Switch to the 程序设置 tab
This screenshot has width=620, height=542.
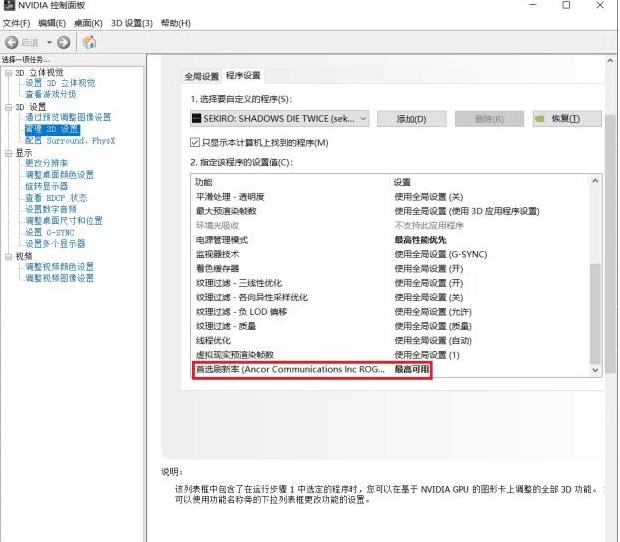pyautogui.click(x=243, y=76)
